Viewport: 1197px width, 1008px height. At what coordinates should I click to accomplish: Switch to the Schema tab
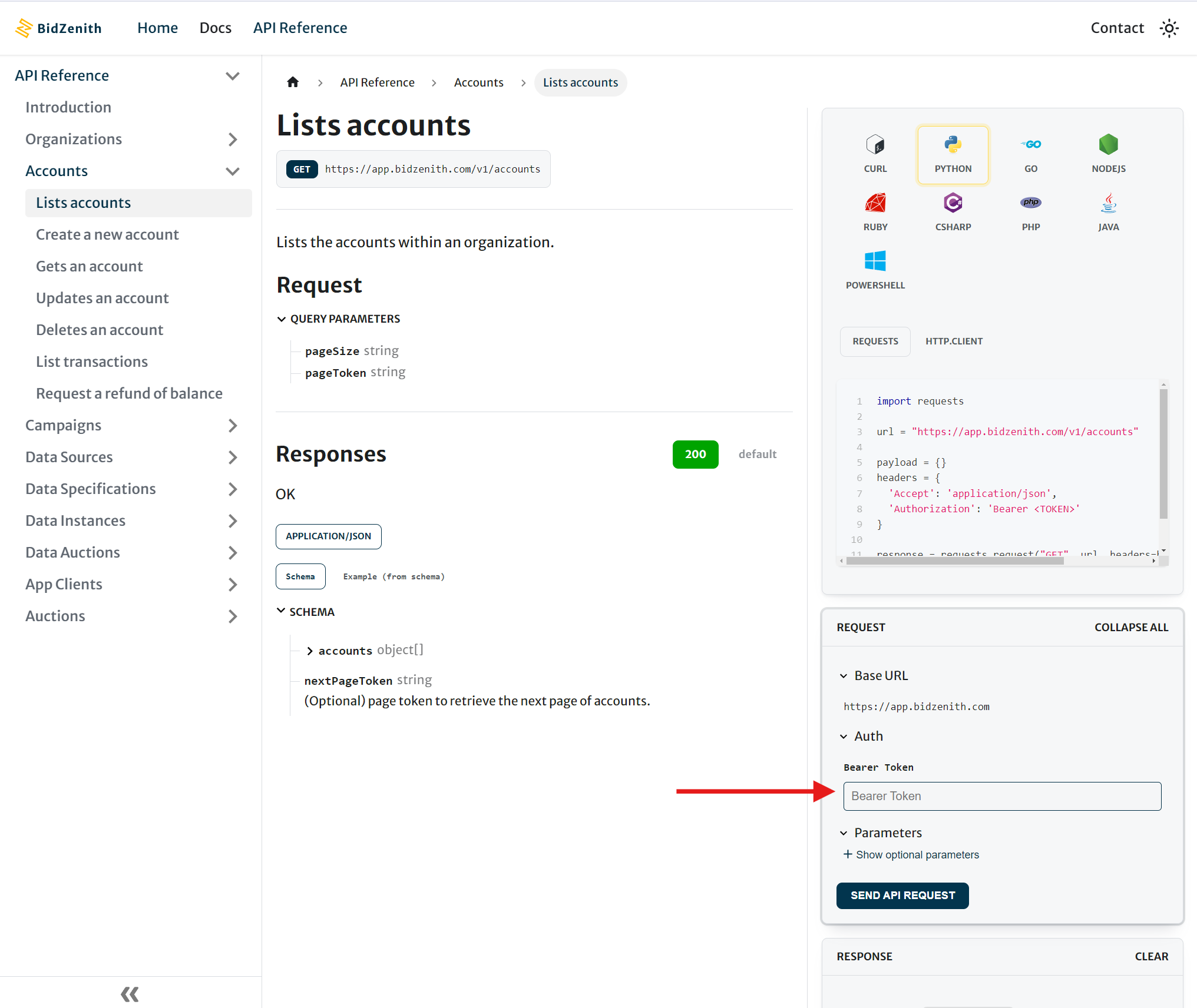[x=300, y=576]
